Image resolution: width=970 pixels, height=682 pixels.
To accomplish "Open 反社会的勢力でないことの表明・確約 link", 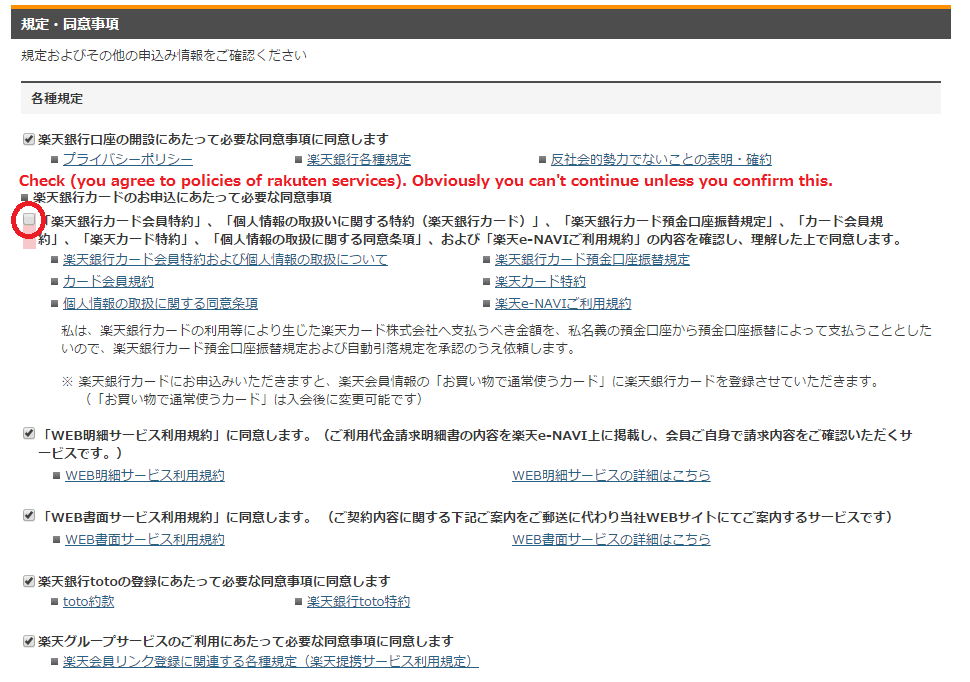I will tap(661, 160).
